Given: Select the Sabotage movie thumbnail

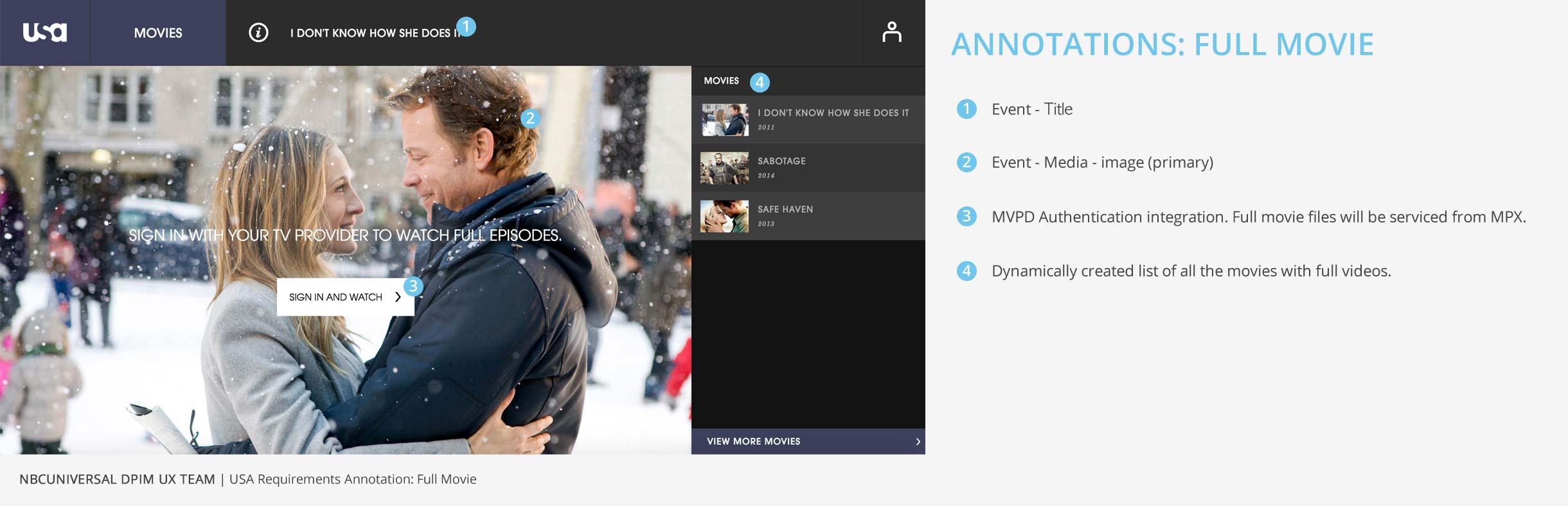Looking at the screenshot, I should coord(724,168).
